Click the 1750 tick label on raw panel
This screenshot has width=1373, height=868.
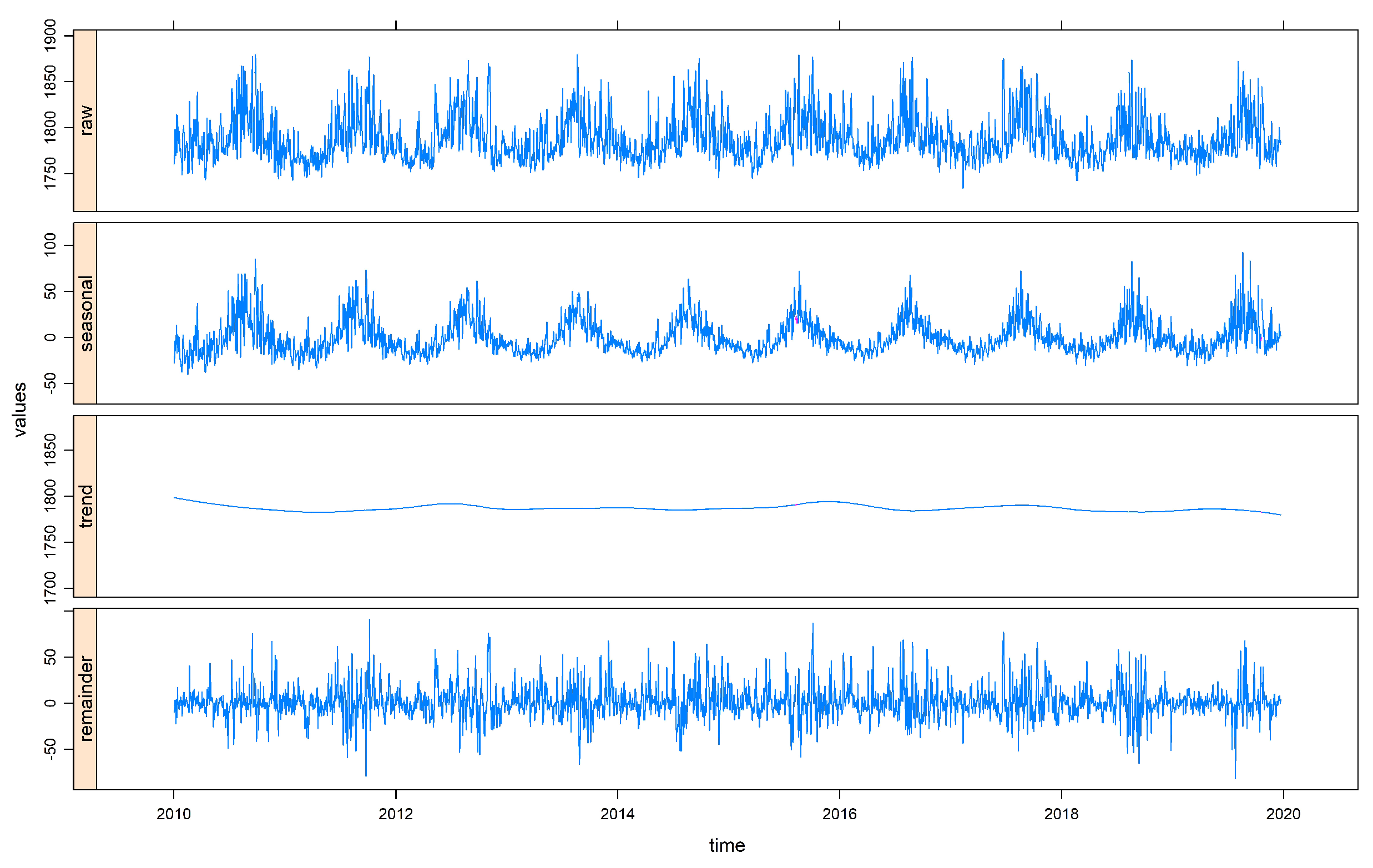pyautogui.click(x=50, y=173)
